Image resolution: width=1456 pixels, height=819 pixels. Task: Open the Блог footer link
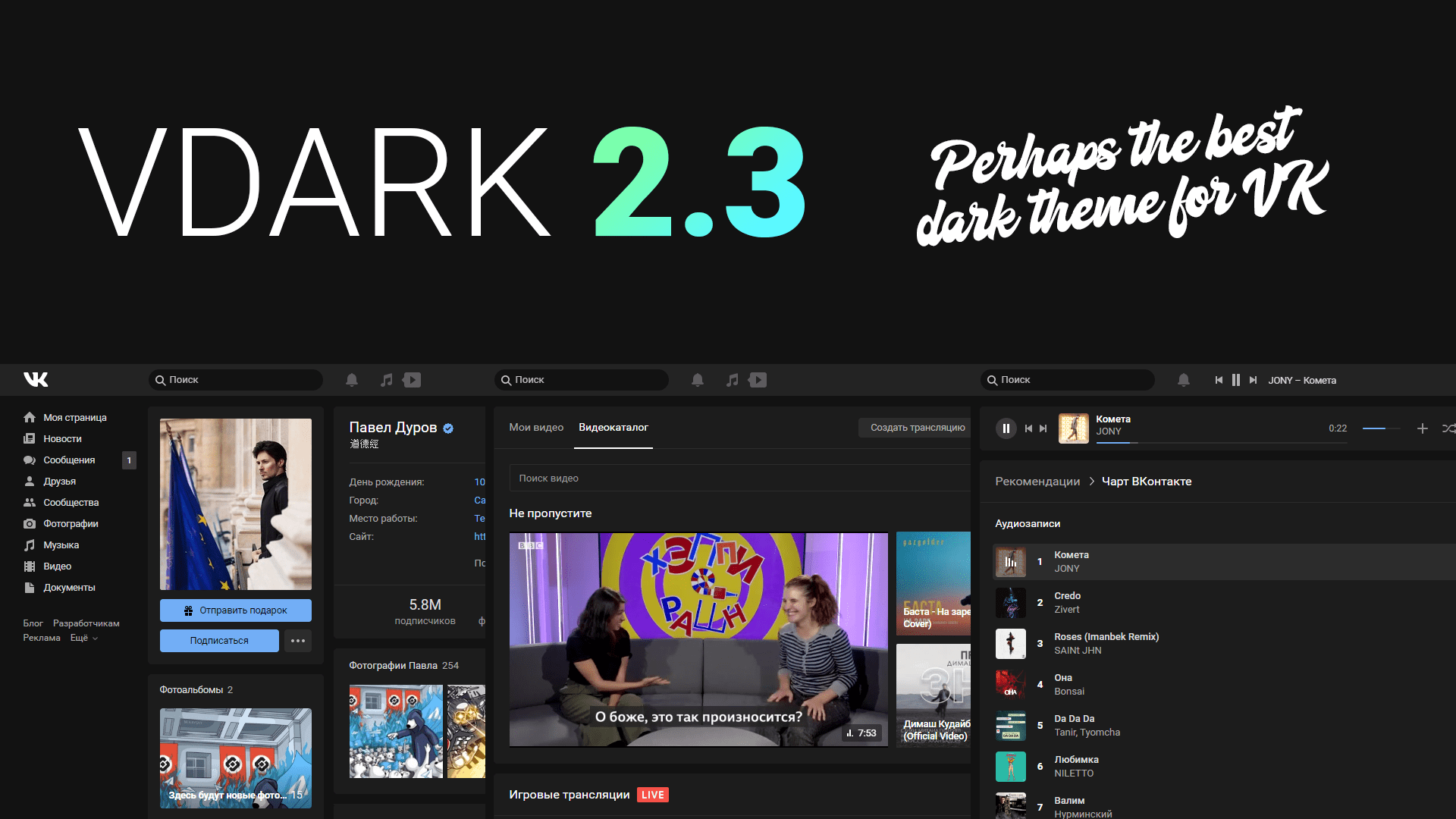coord(33,623)
